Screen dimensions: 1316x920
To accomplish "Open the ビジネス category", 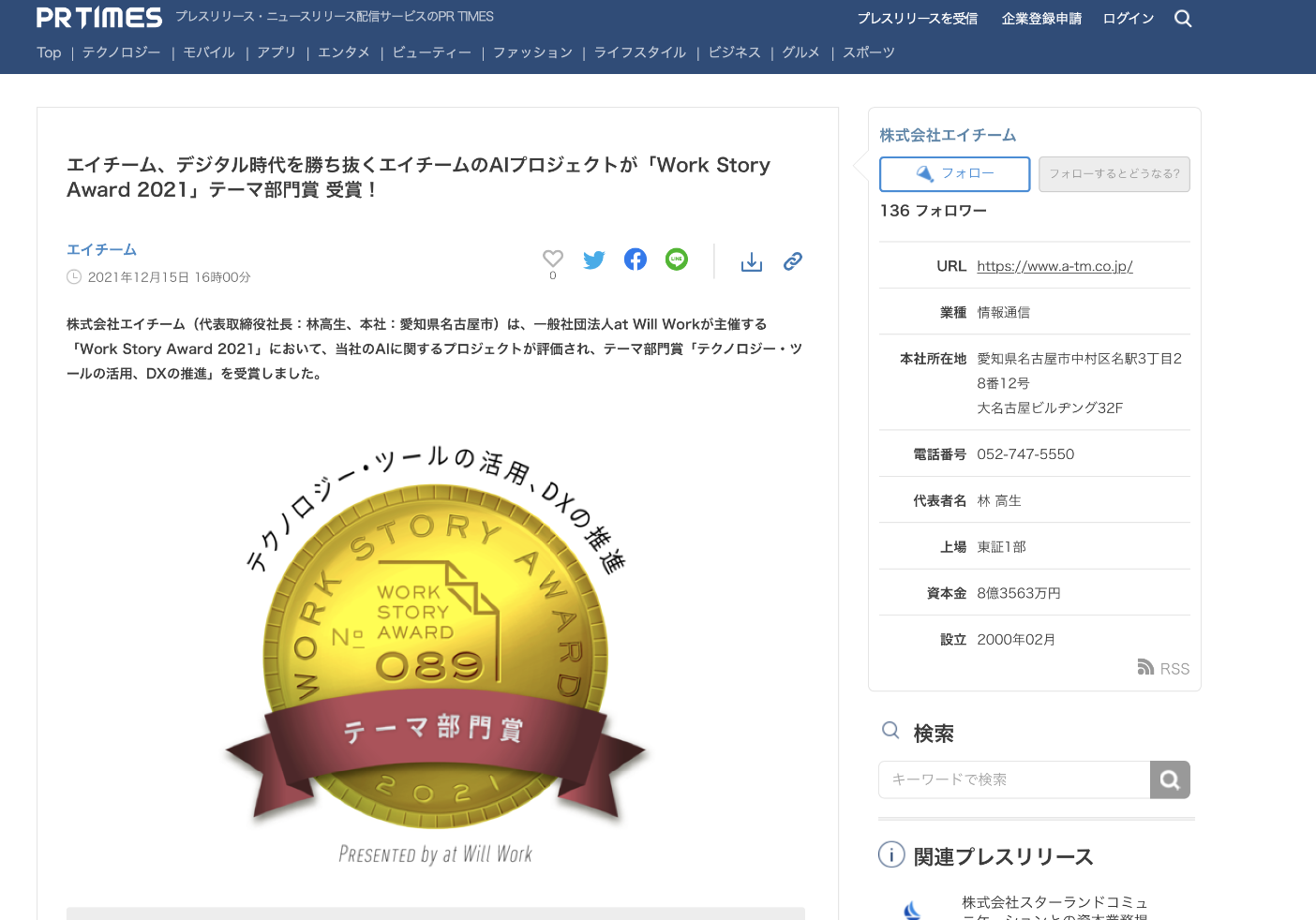I will point(735,52).
